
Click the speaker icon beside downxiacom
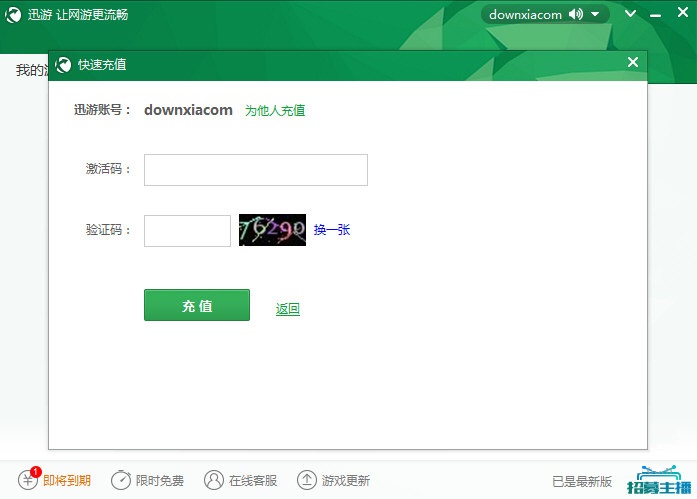click(x=576, y=14)
